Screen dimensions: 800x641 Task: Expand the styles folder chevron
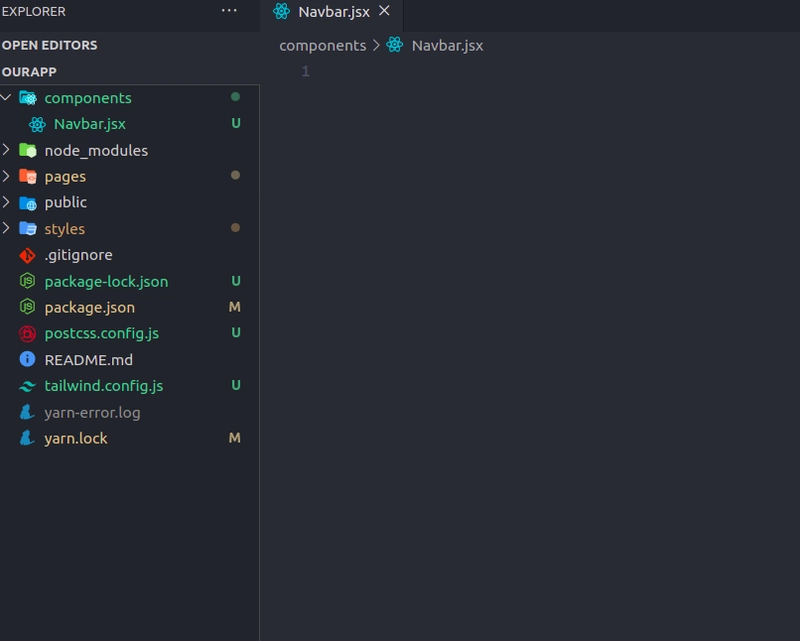6,228
